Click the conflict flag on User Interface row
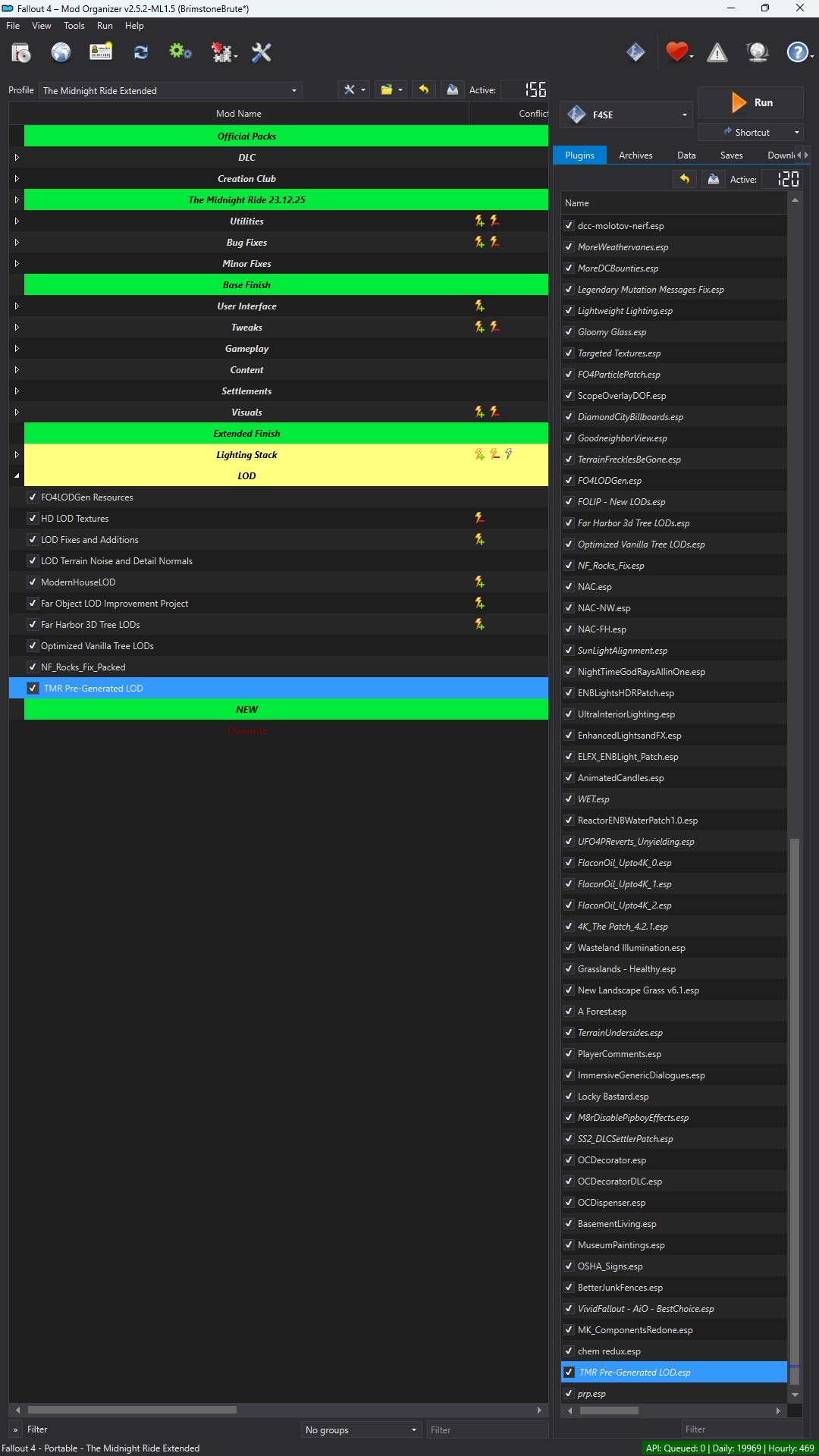Image resolution: width=819 pixels, height=1456 pixels. tap(479, 306)
